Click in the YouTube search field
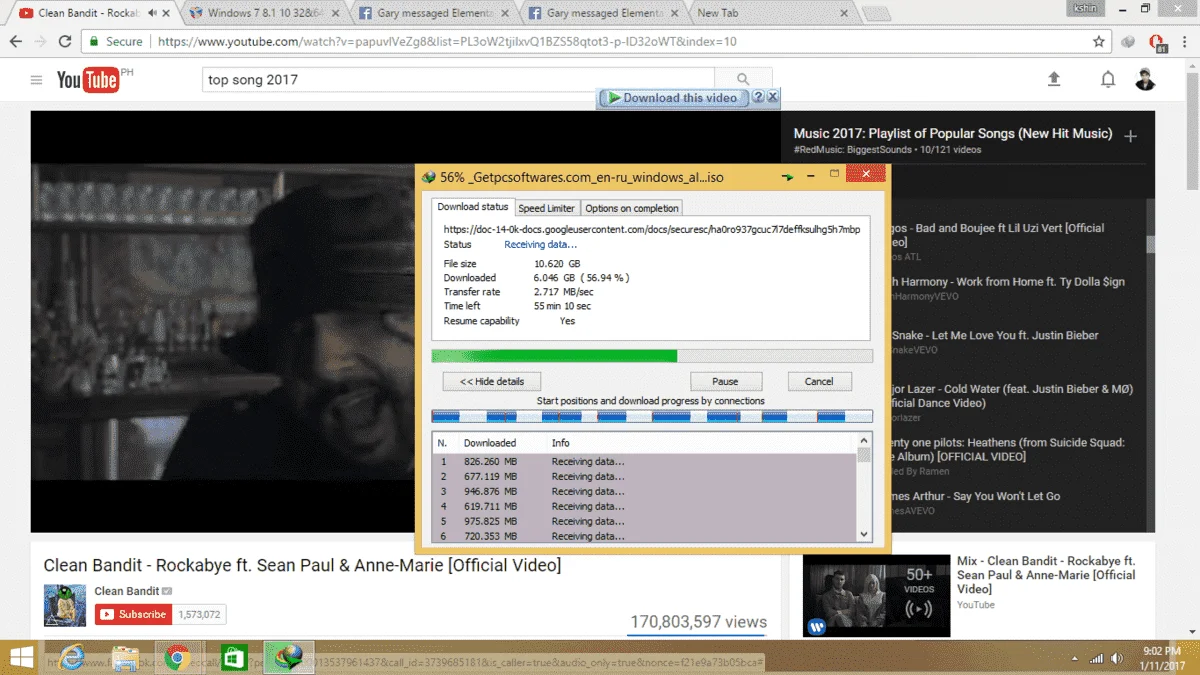 tap(459, 80)
